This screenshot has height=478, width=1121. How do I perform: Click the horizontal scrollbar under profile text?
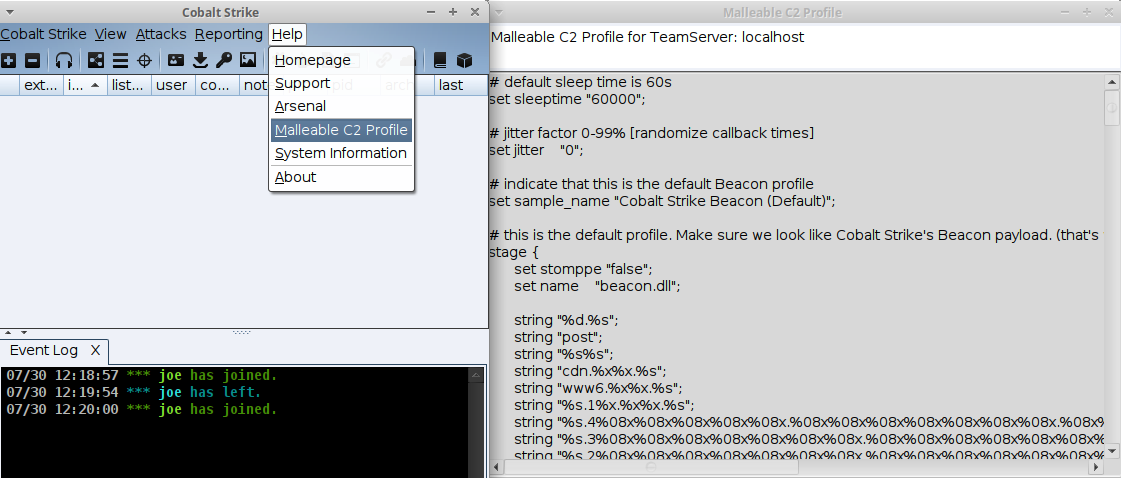(x=797, y=467)
